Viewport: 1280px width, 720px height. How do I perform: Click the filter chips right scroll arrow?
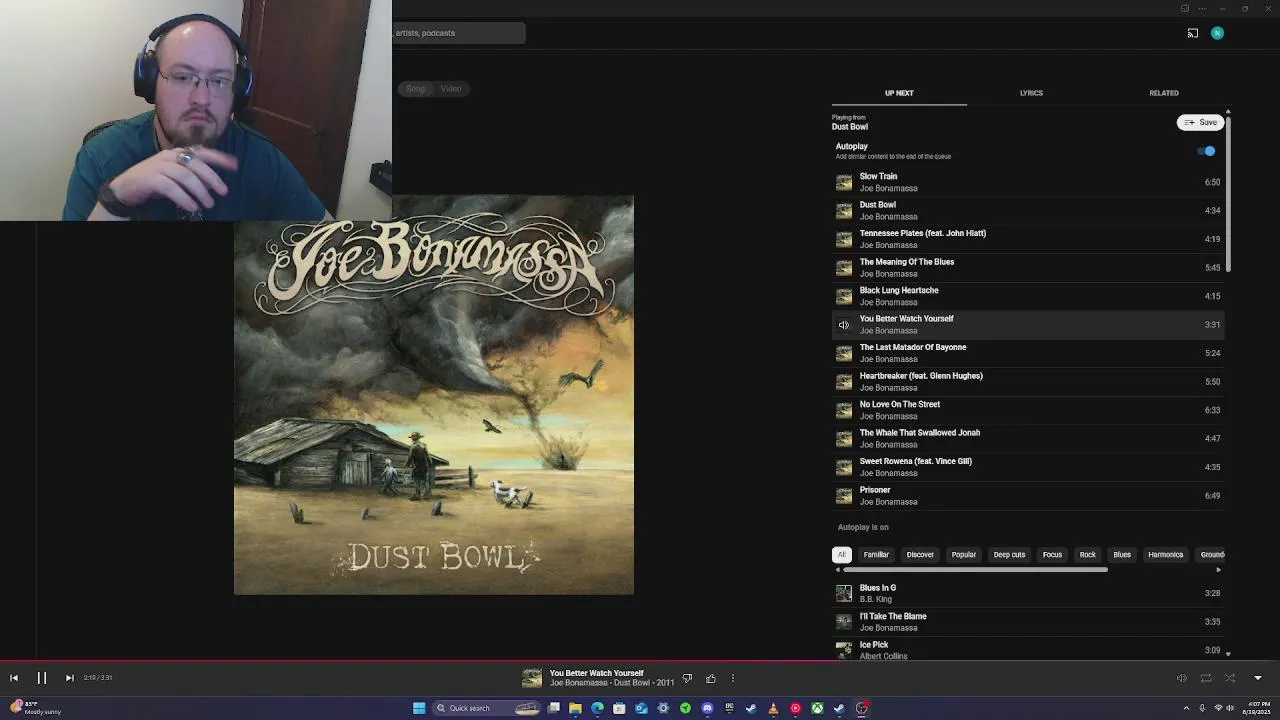(x=1218, y=570)
